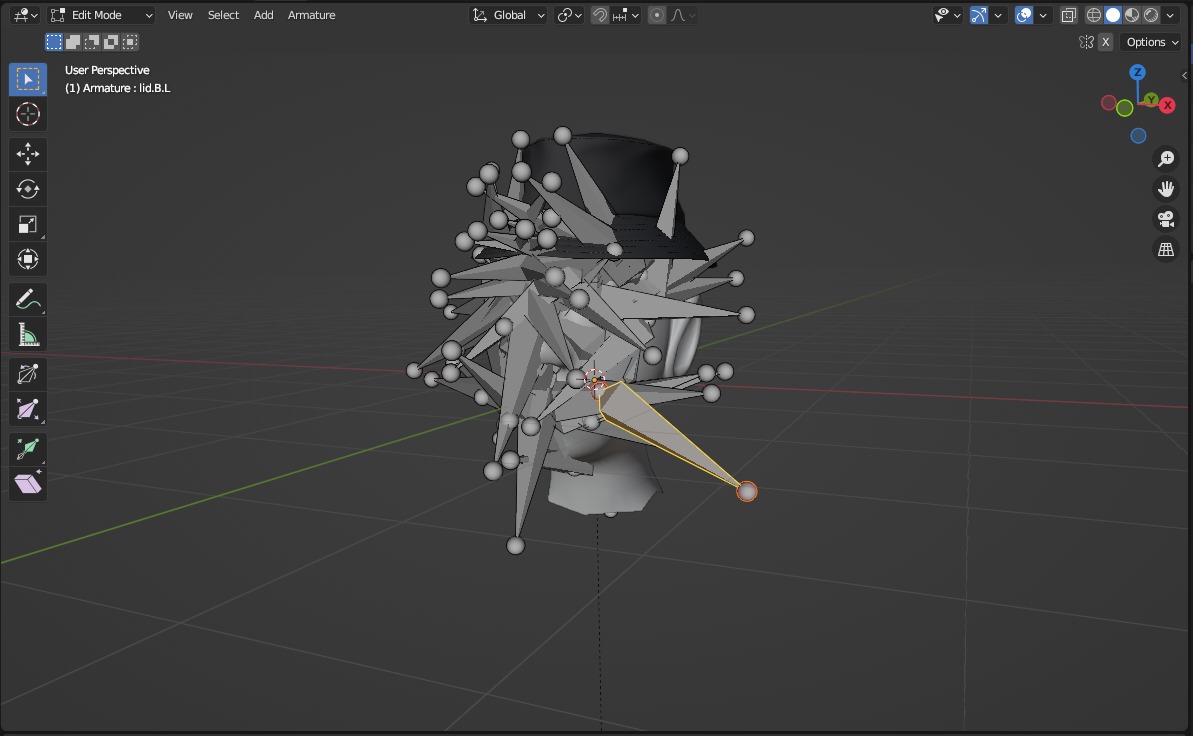Activate the bone Roll tool
This screenshot has height=736, width=1193.
(x=28, y=374)
